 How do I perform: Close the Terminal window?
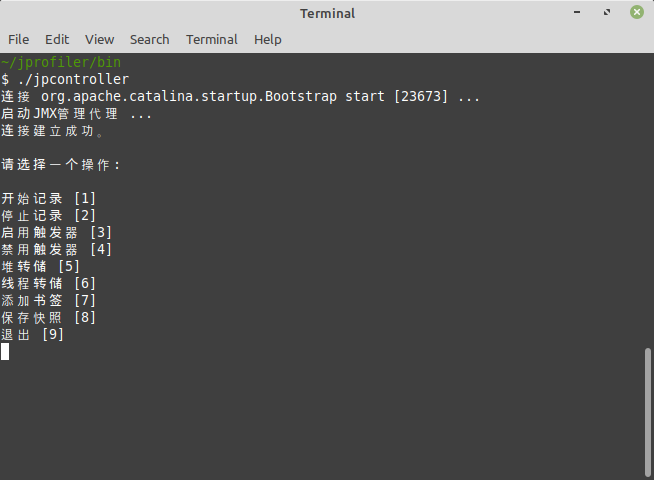pyautogui.click(x=637, y=12)
